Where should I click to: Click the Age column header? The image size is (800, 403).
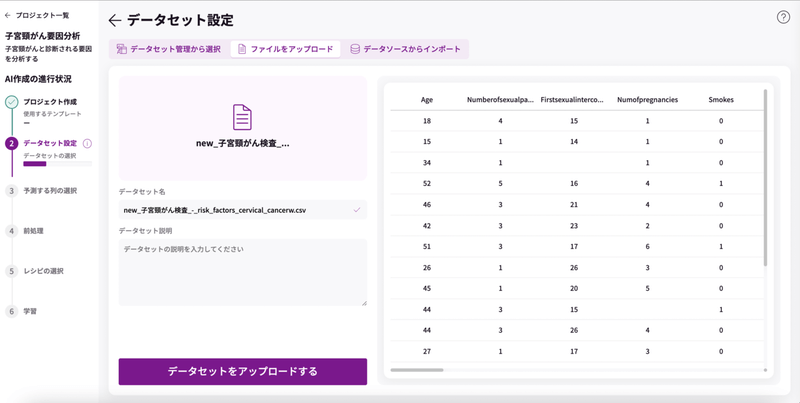[427, 100]
